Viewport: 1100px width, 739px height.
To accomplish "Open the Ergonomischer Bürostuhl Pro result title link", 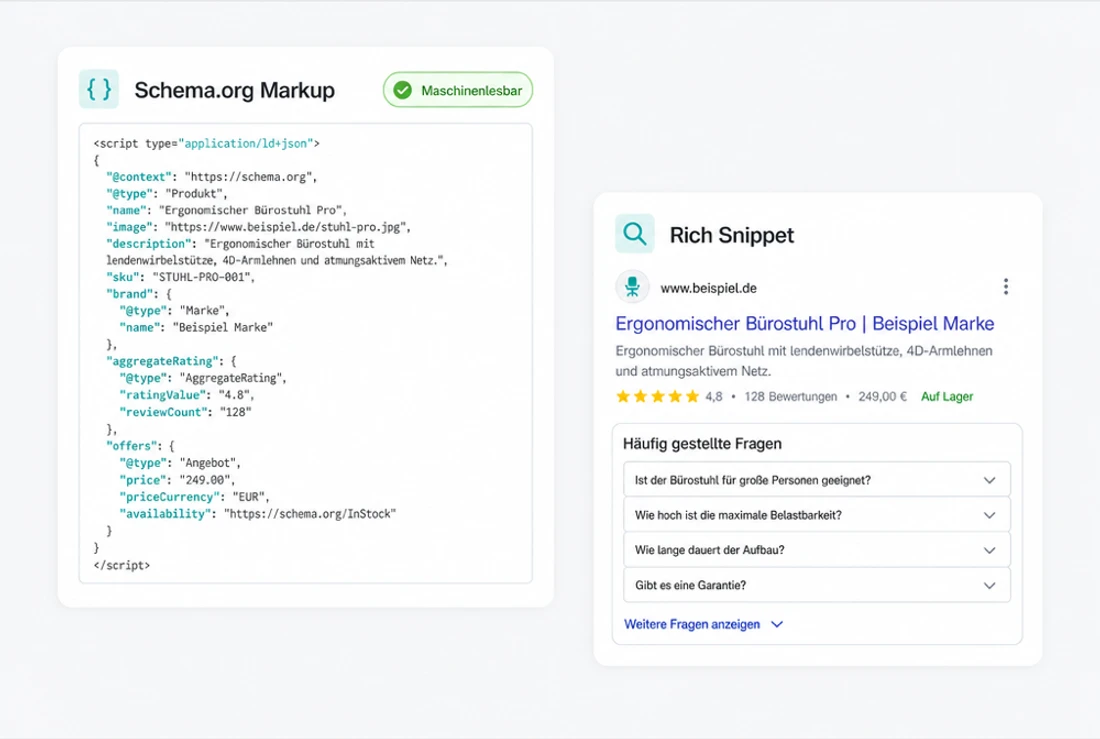I will coord(805,324).
